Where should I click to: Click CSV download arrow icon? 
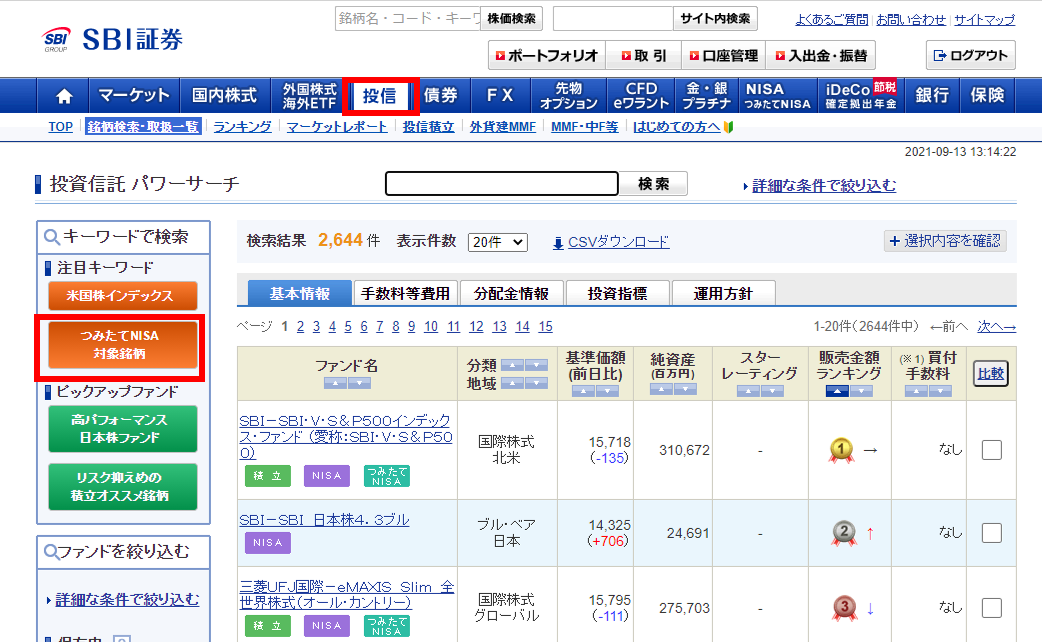point(558,243)
